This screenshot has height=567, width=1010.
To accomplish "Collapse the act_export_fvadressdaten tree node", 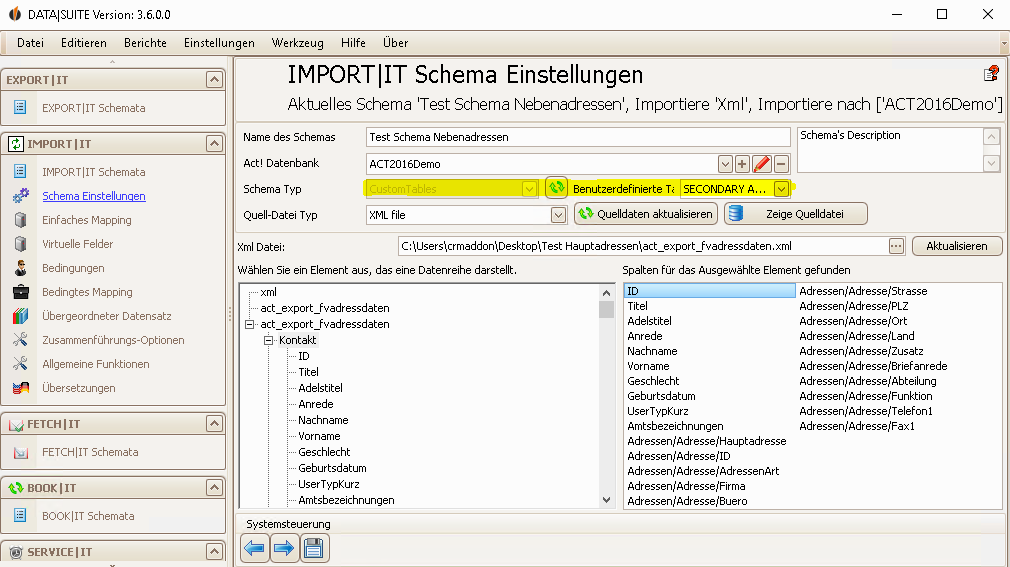I will (250, 324).
